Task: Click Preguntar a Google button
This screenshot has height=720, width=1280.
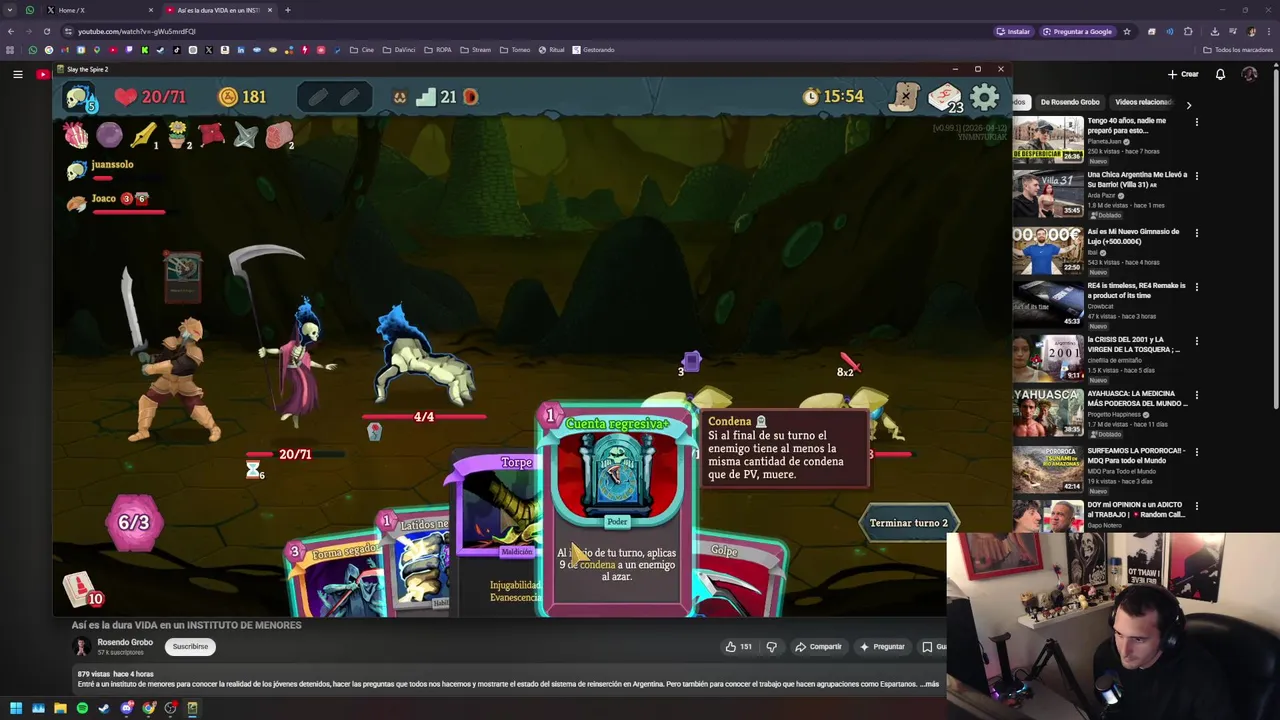Action: [1077, 31]
